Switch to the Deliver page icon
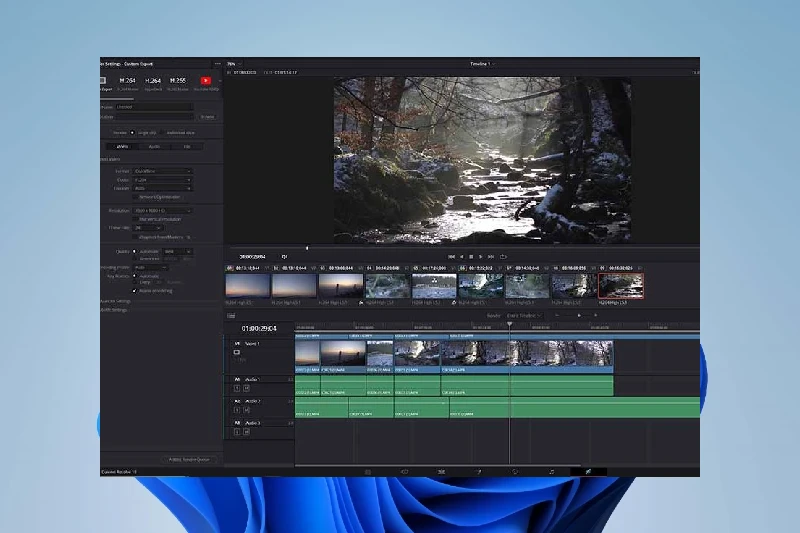Image resolution: width=800 pixels, height=533 pixels. pos(588,472)
